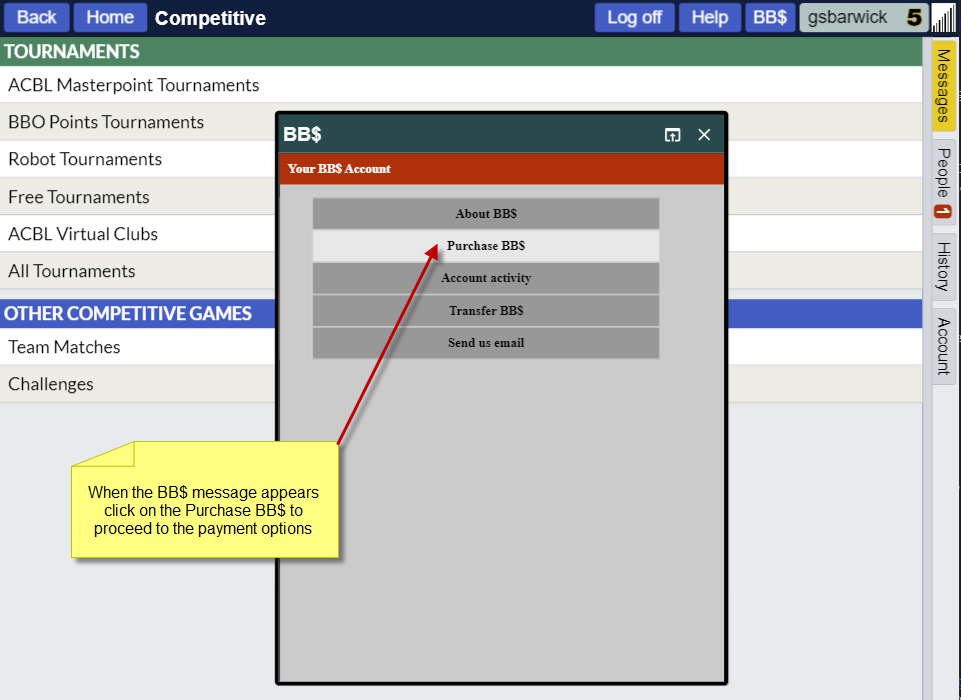The height and width of the screenshot is (700, 961).
Task: Open the Help button
Action: point(710,17)
